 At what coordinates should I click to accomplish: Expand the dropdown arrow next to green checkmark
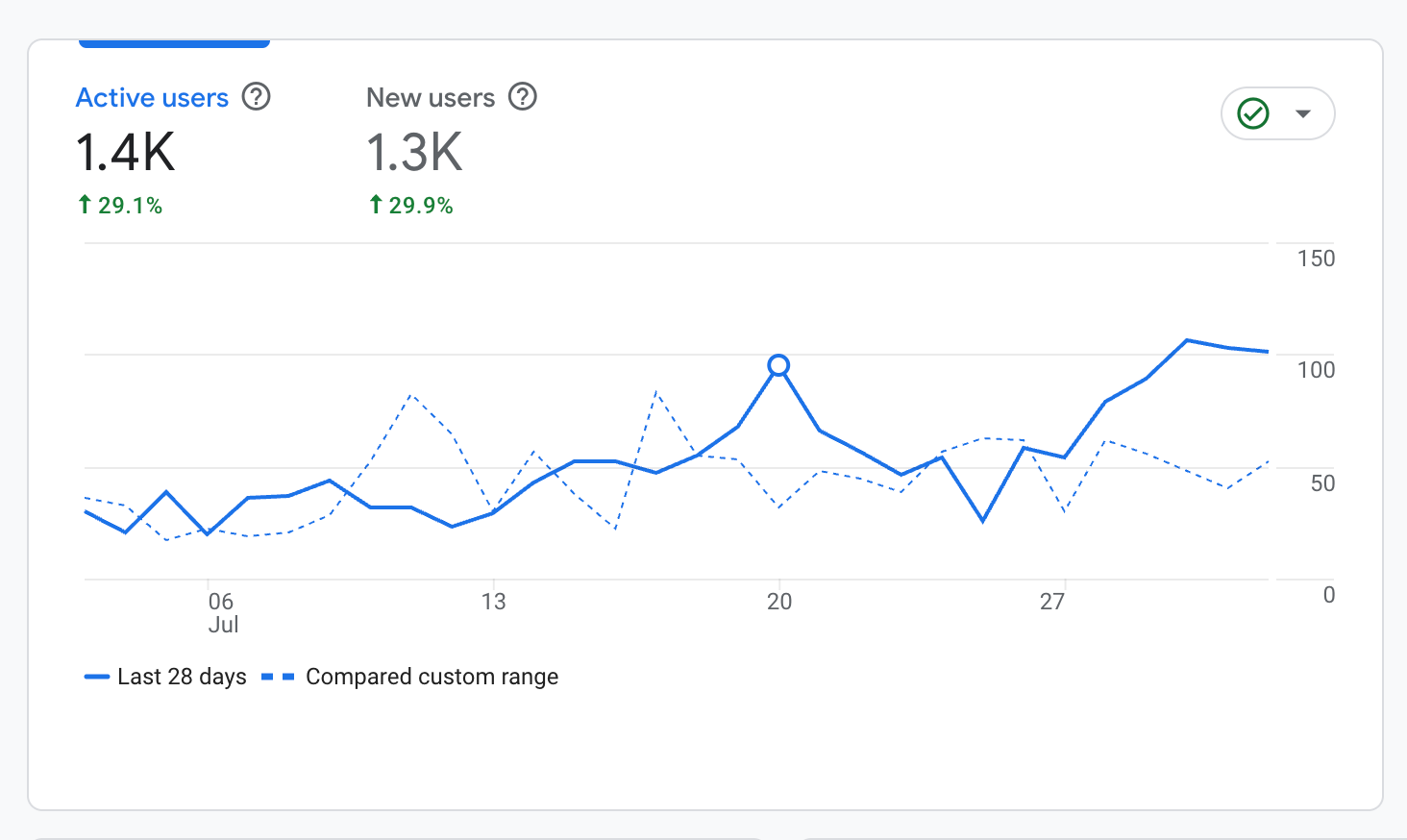point(1303,113)
